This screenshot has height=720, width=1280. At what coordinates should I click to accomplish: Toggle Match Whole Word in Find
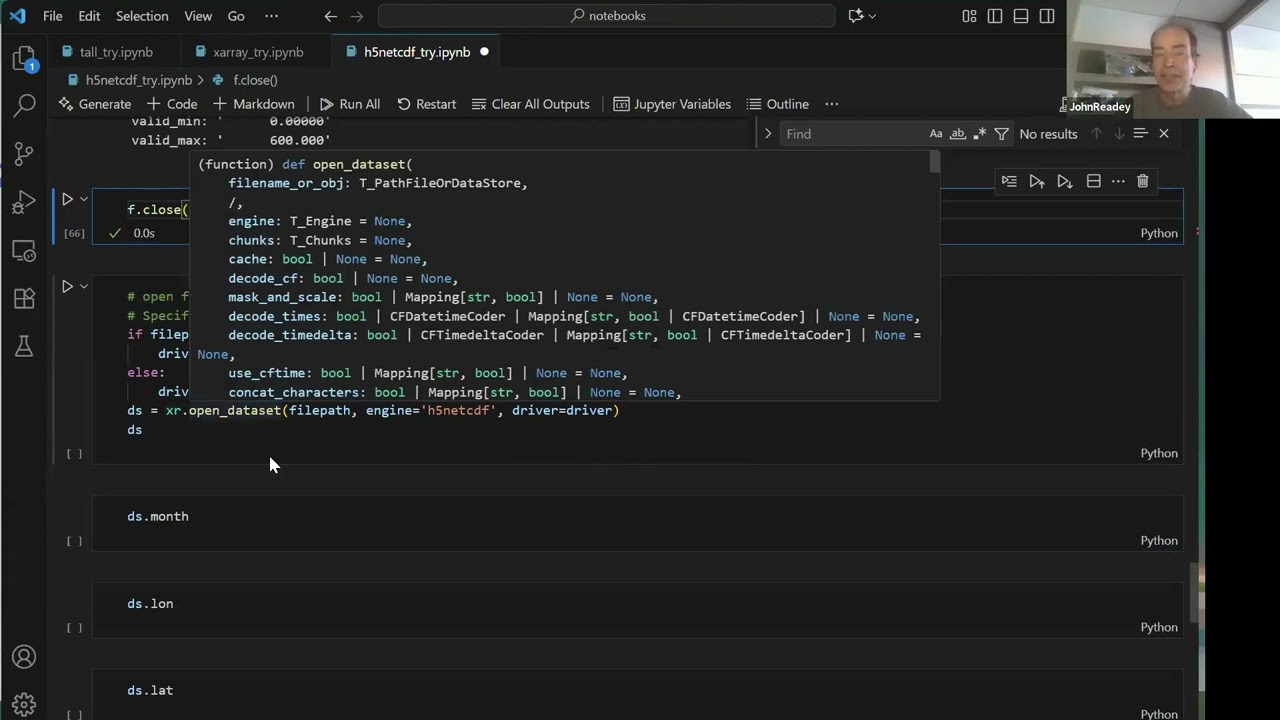[957, 134]
